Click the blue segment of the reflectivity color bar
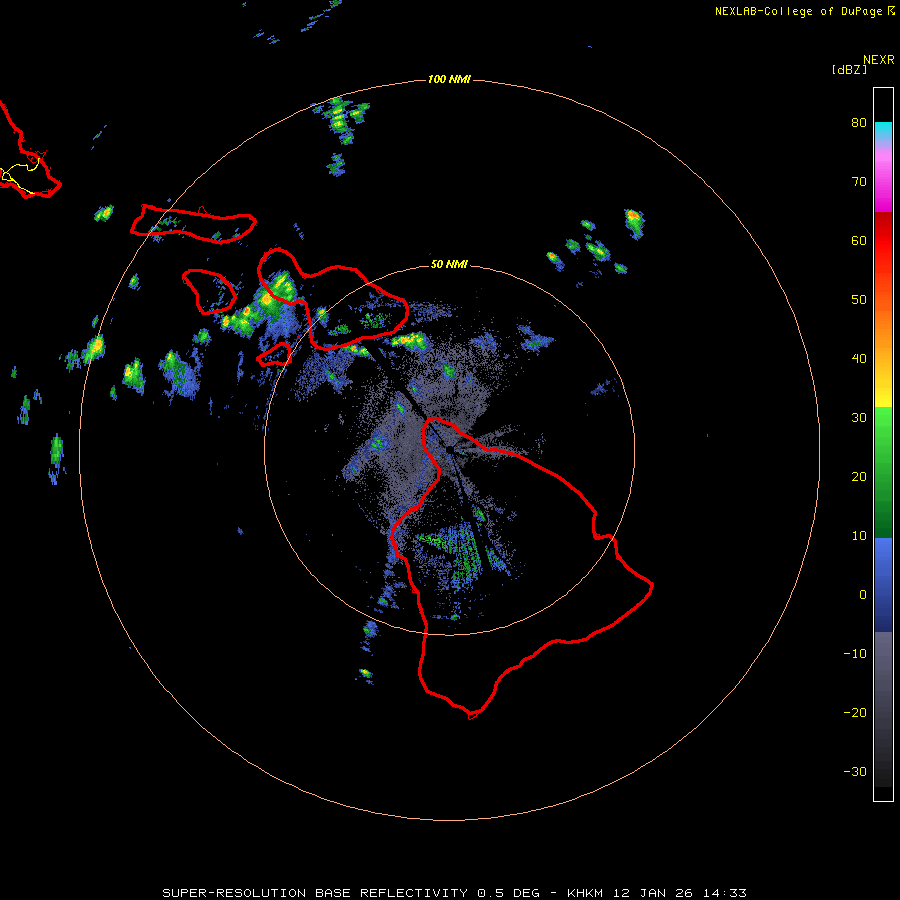 pos(883,583)
